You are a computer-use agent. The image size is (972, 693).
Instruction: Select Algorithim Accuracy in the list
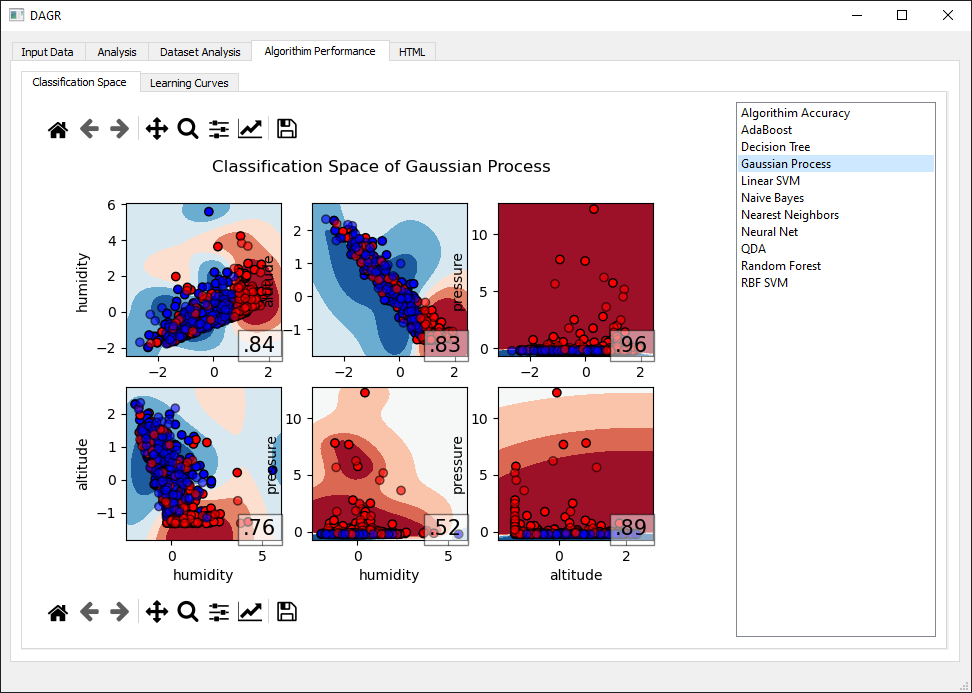click(x=835, y=113)
